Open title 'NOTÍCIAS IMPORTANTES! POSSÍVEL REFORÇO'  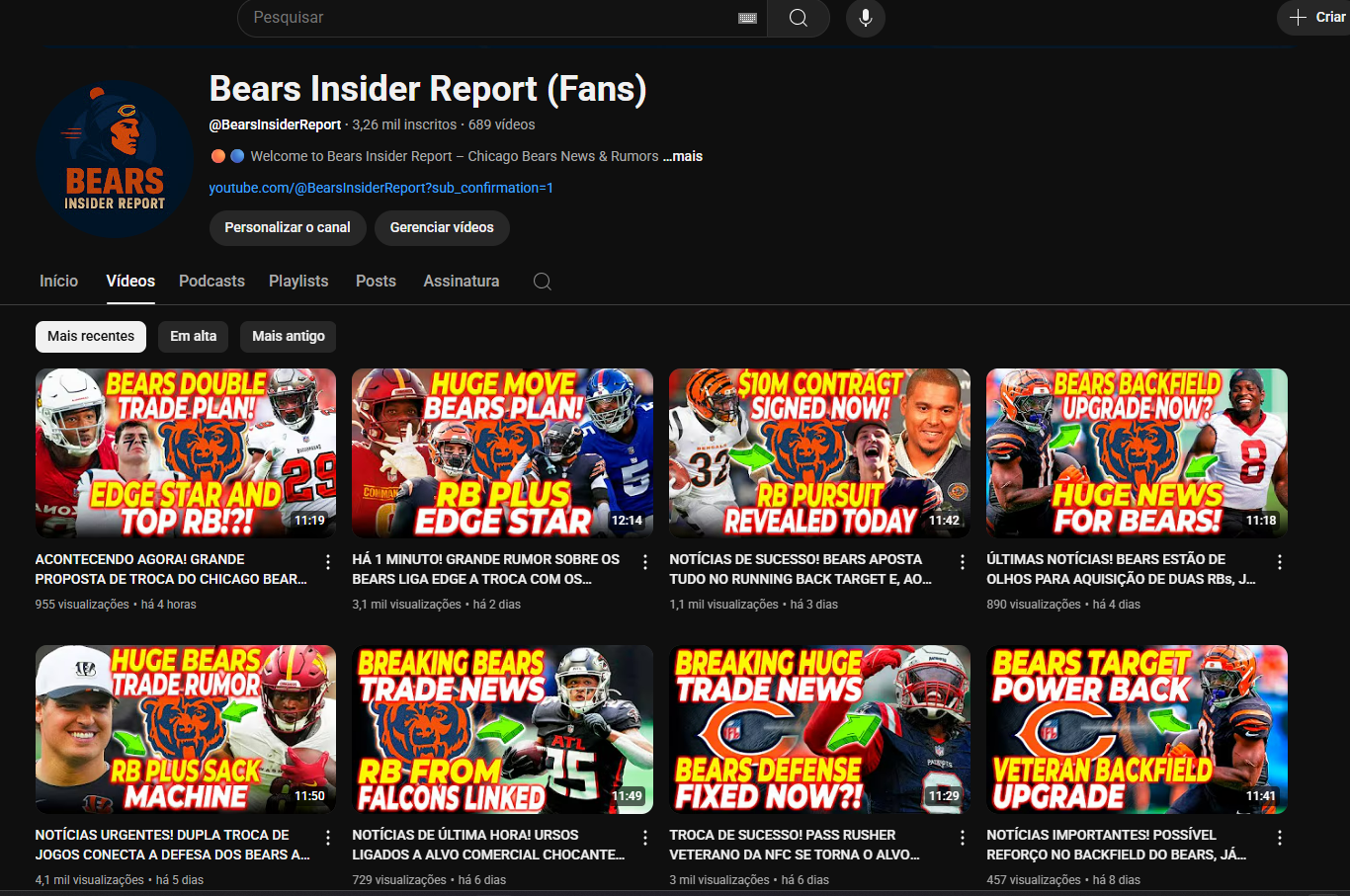tap(1117, 845)
